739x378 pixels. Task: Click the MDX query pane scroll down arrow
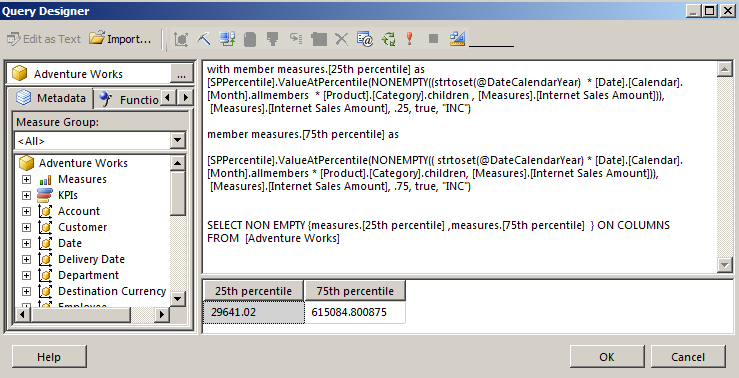(724, 265)
